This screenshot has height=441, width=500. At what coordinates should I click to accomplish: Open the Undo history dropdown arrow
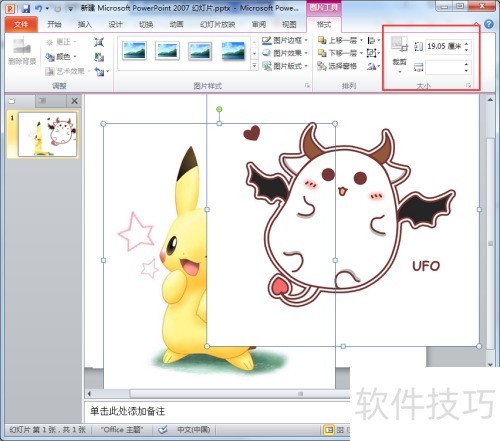pos(47,8)
